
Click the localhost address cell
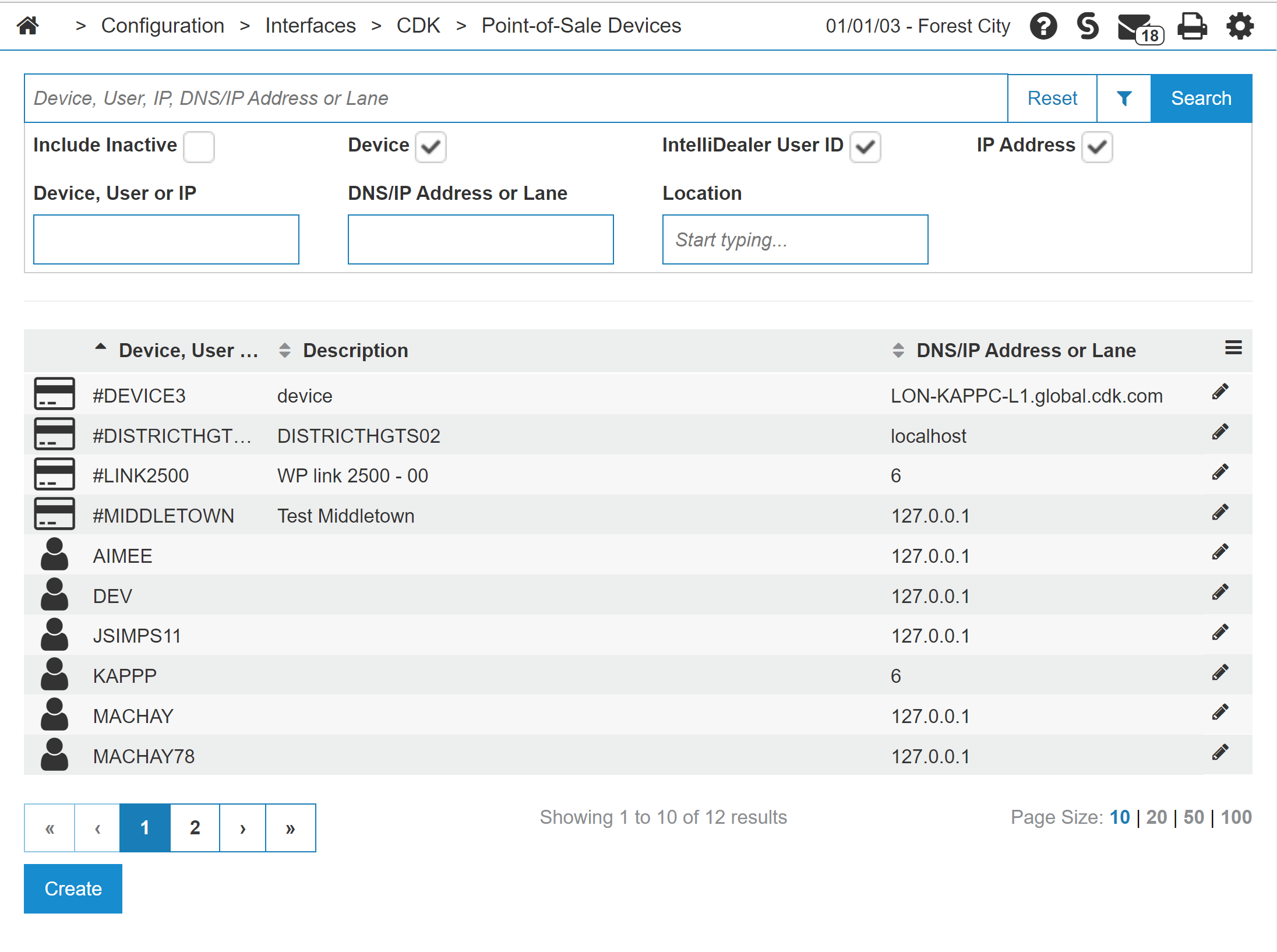point(928,436)
